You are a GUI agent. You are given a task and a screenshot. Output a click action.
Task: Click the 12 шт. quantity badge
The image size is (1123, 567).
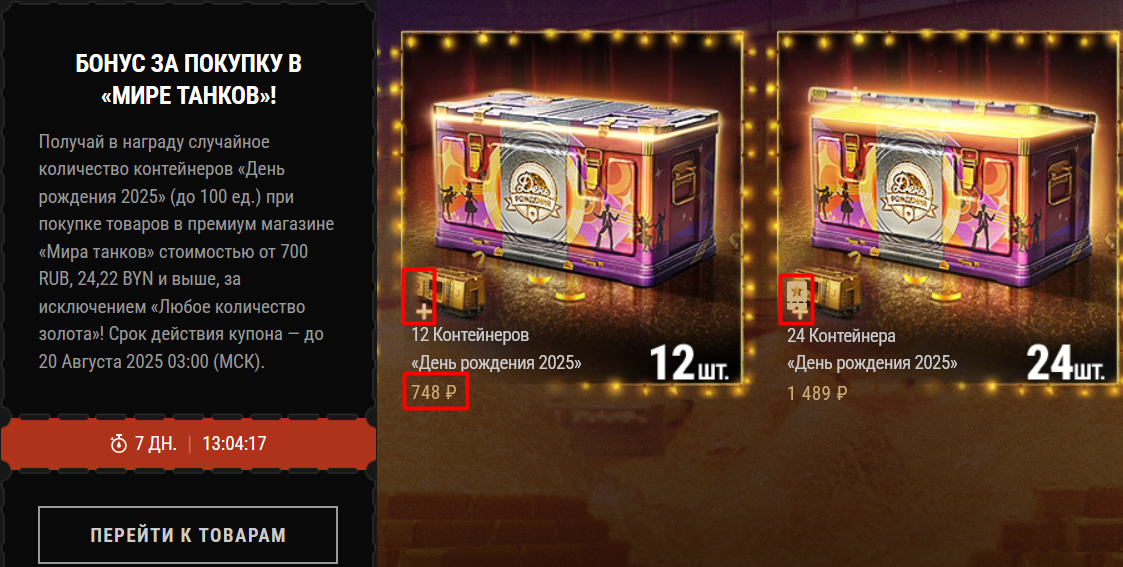689,363
